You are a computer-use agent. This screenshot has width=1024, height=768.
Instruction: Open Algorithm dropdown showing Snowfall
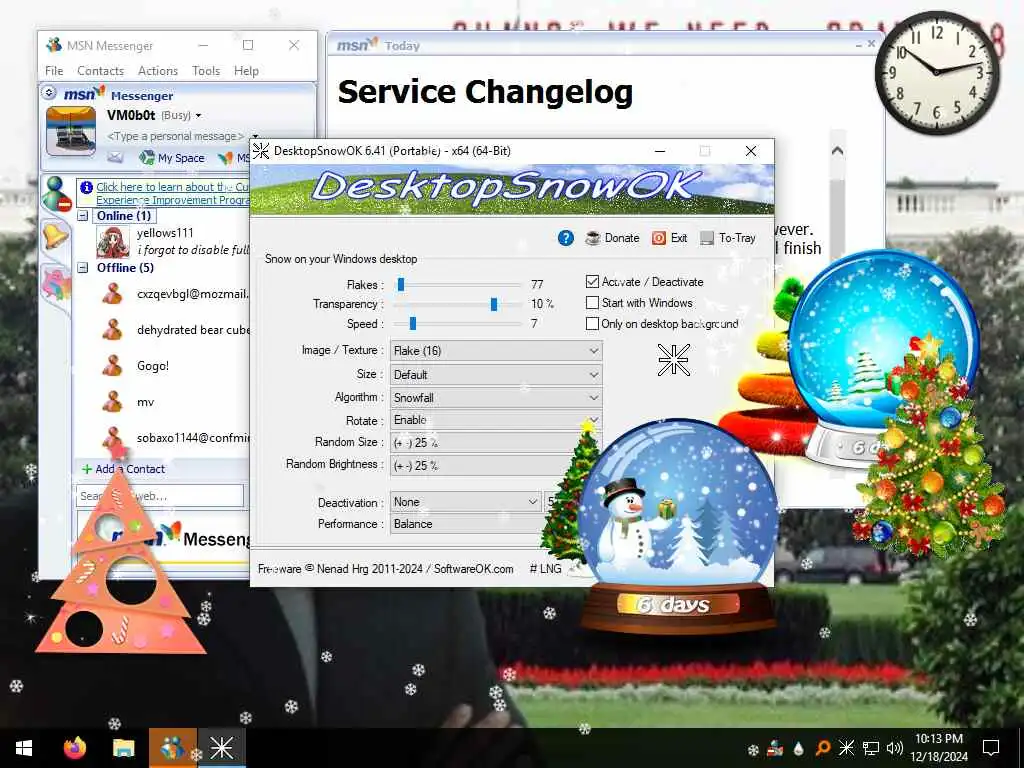(496, 397)
